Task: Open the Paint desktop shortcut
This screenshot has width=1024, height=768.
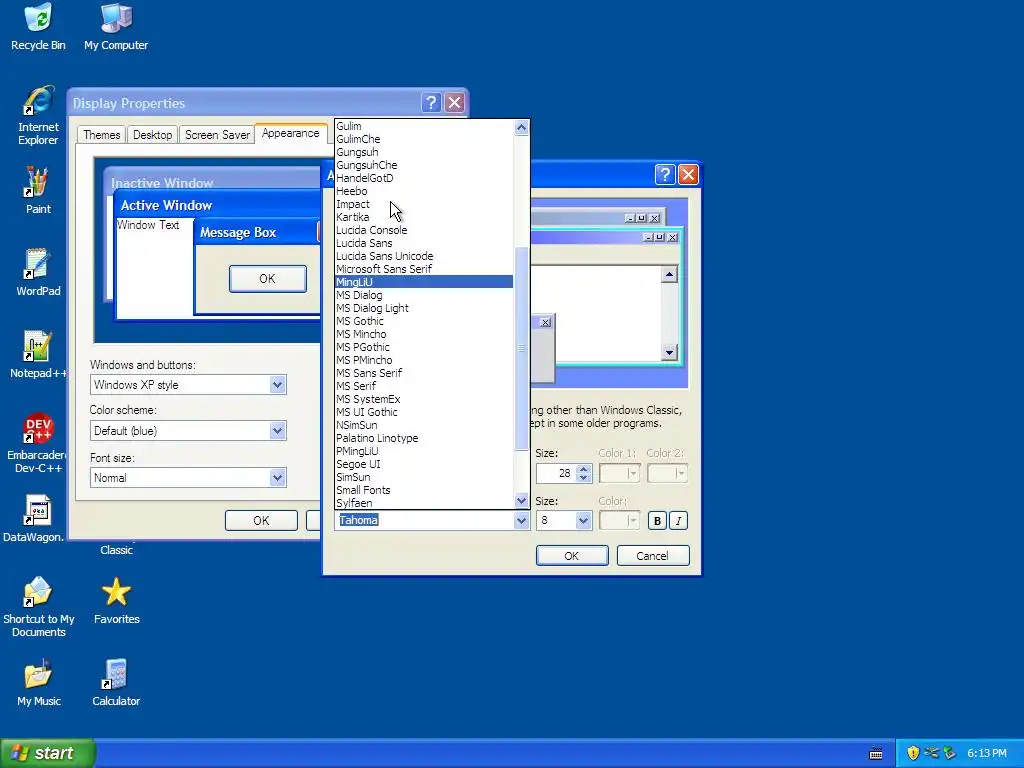Action: (38, 191)
